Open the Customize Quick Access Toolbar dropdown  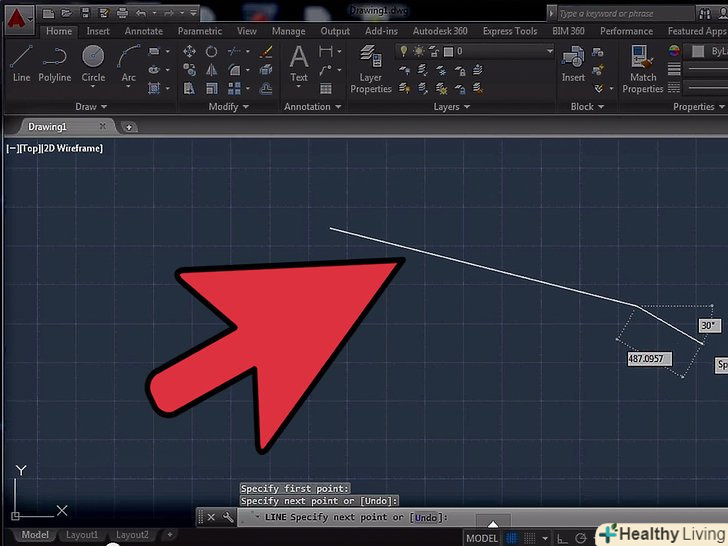pyautogui.click(x=194, y=13)
